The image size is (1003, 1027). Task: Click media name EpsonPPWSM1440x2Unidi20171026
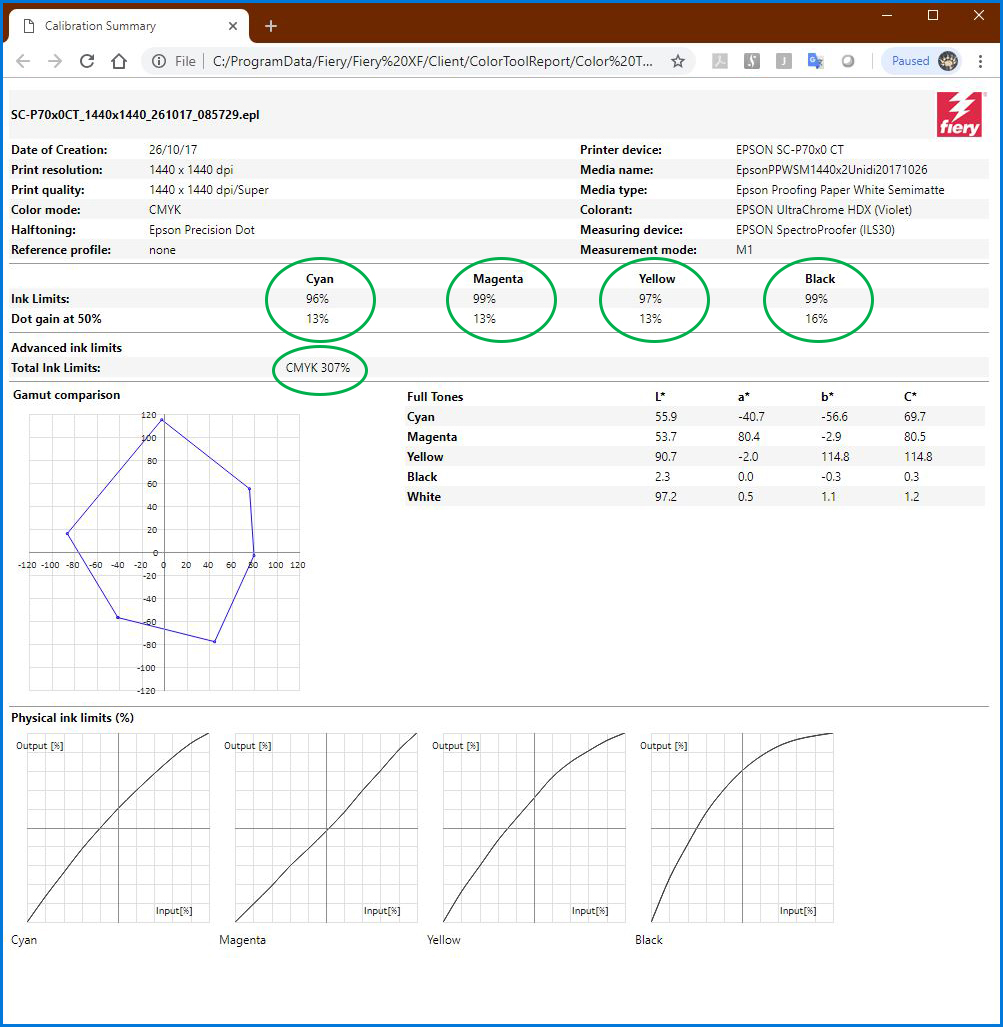point(831,170)
